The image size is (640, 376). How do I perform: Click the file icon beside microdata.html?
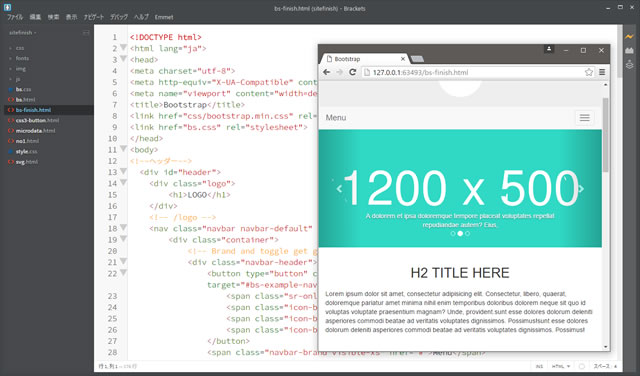pos(11,131)
